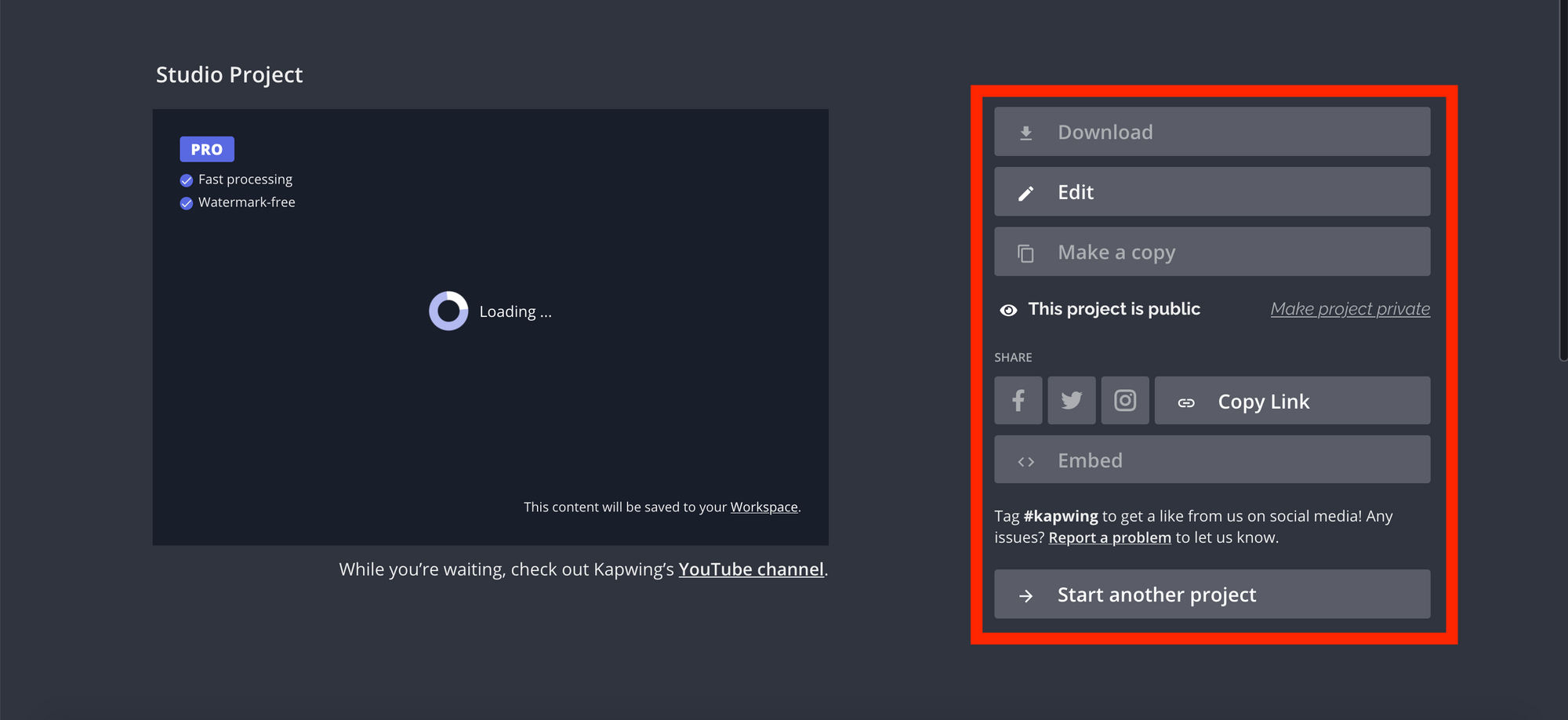Toggle the eye icon for project visibility
The height and width of the screenshot is (720, 1568).
pos(1008,309)
